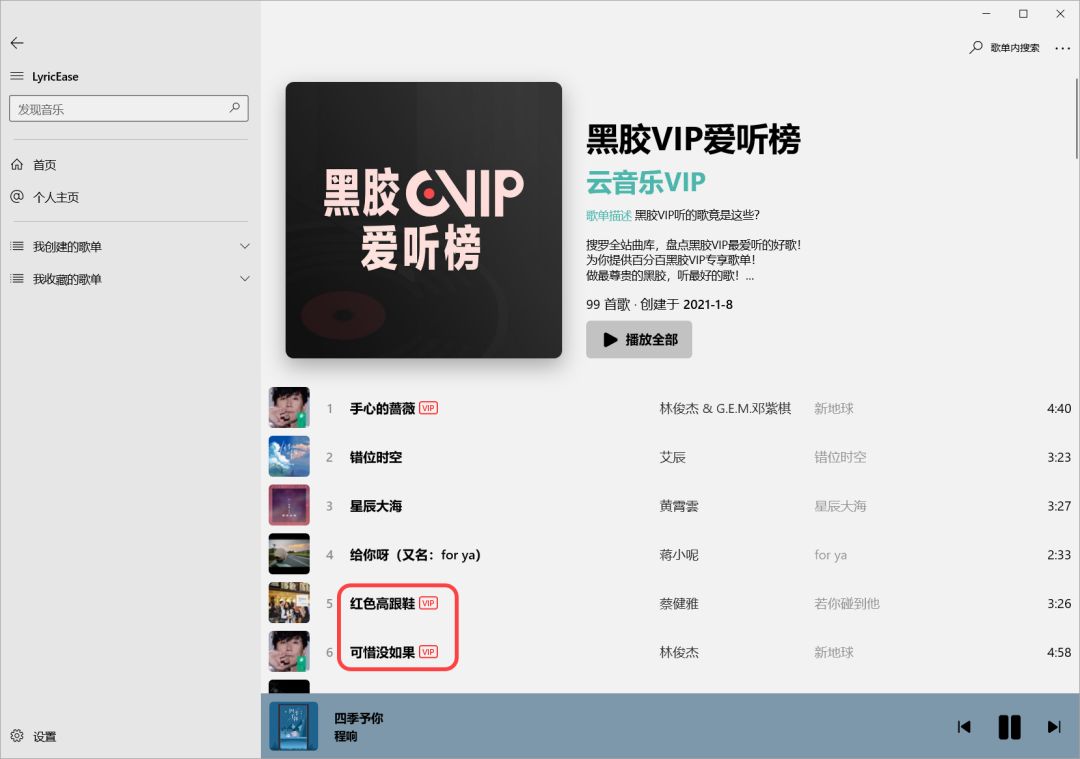Select song title 红色高跟鞋

coord(382,604)
